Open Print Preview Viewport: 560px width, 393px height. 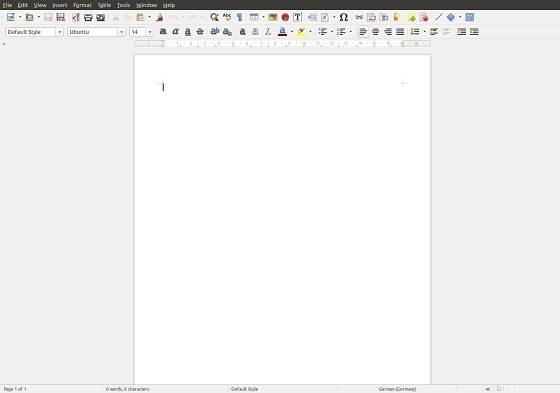tap(101, 17)
